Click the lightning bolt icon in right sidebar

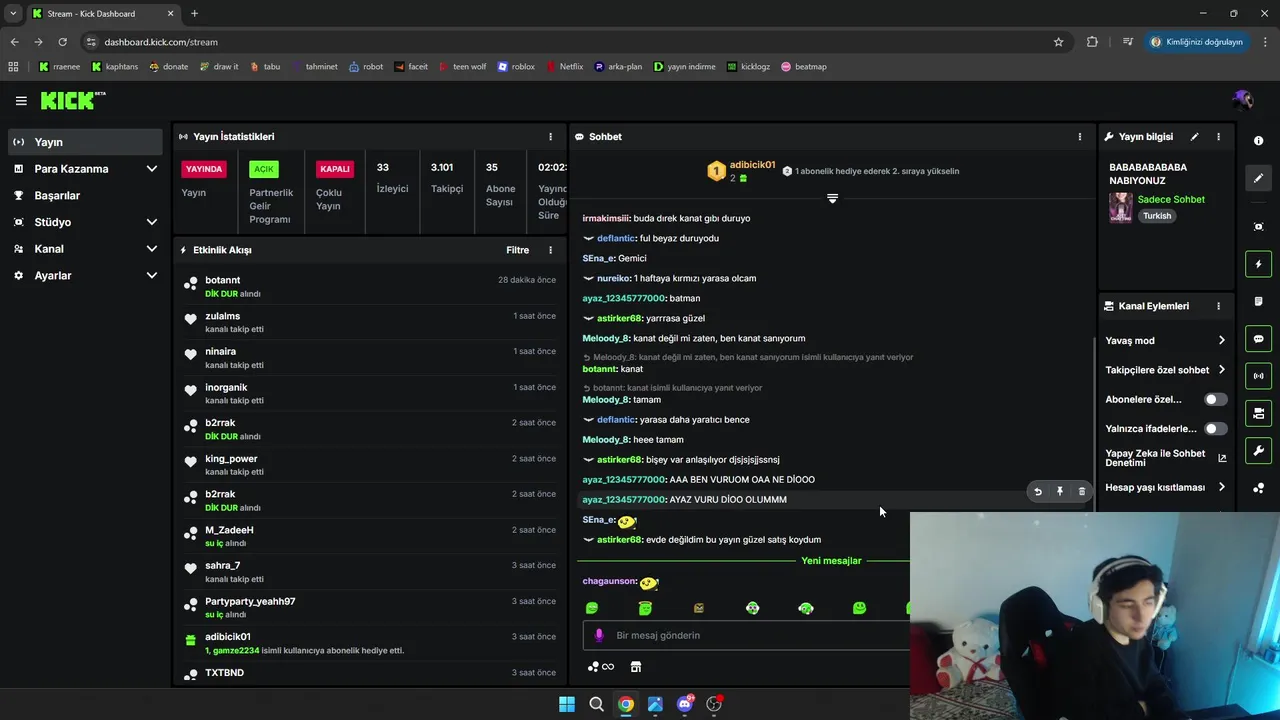(1258, 264)
